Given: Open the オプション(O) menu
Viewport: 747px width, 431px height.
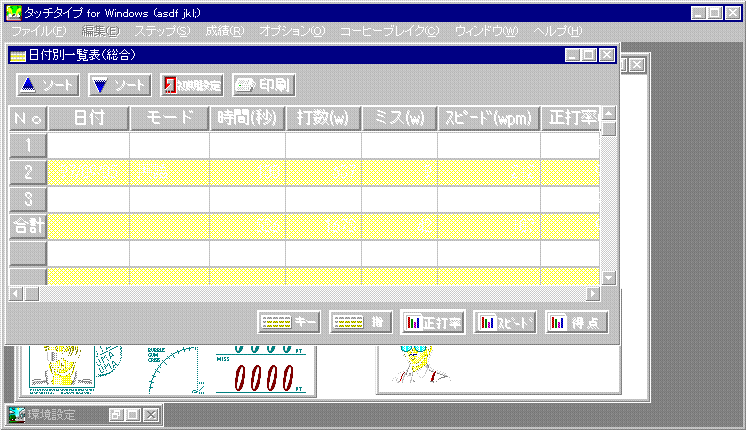Looking at the screenshot, I should pyautogui.click(x=292, y=31).
